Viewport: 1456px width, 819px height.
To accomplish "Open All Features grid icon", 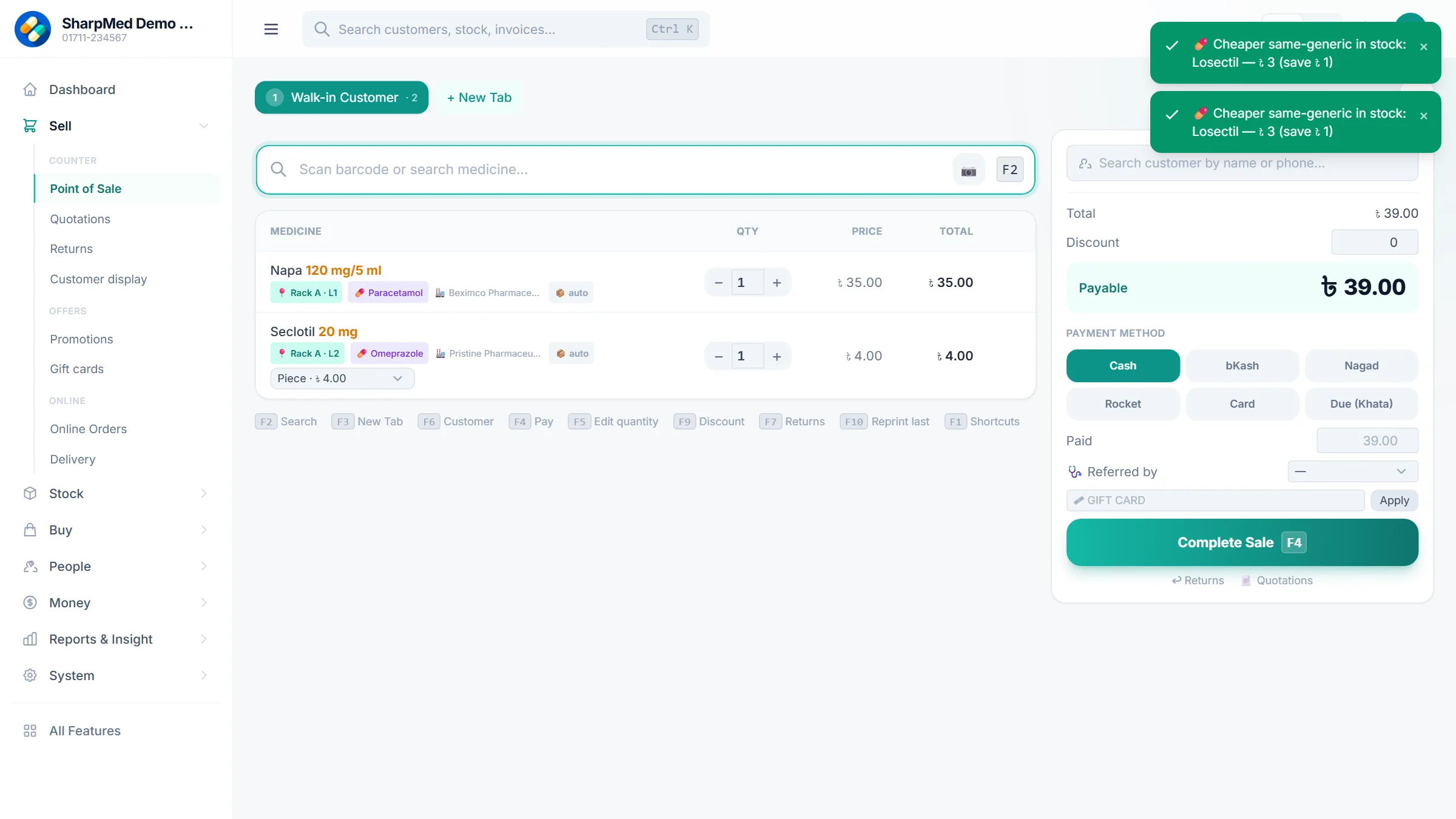I will point(30,730).
